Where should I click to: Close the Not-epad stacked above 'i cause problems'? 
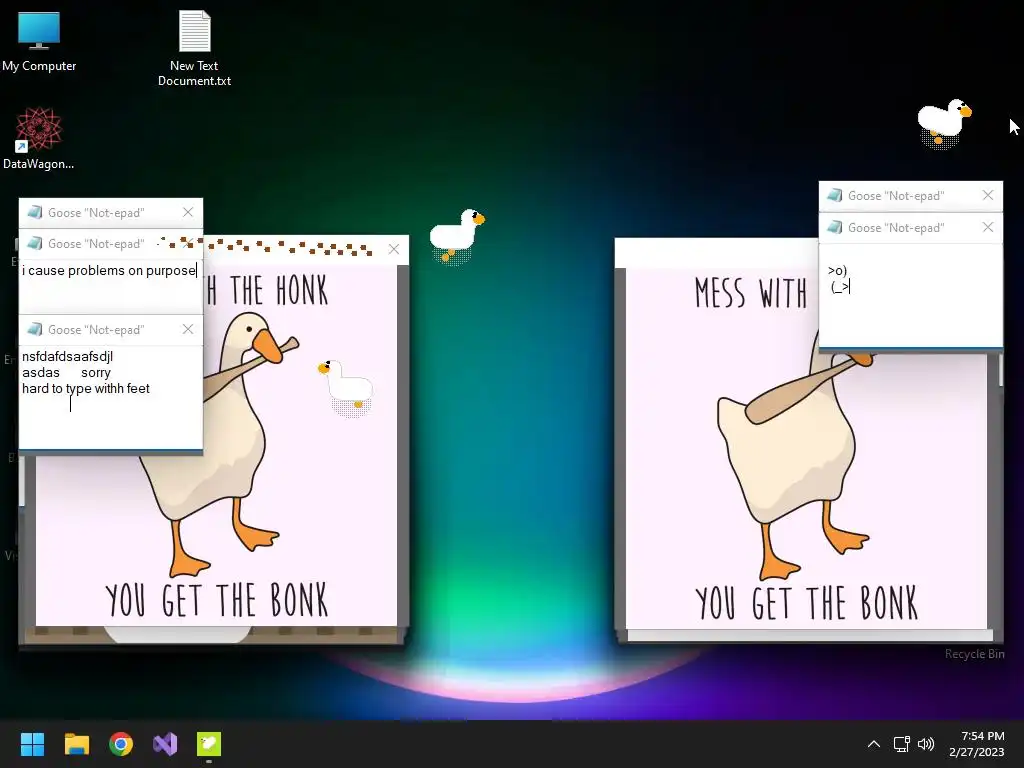pyautogui.click(x=188, y=212)
